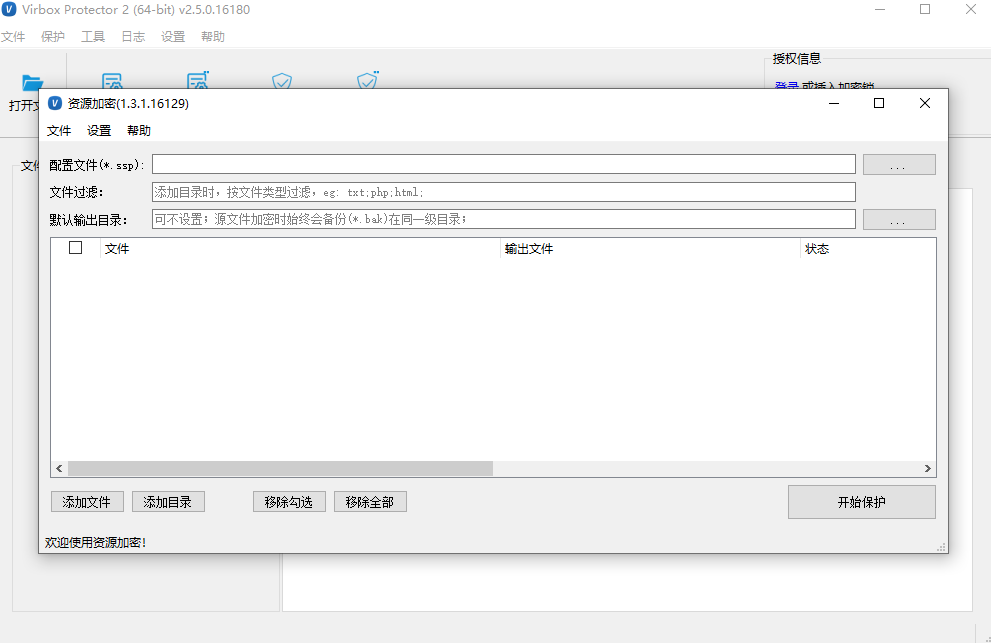Browse for the 默认输出目录 folder

click(899, 219)
